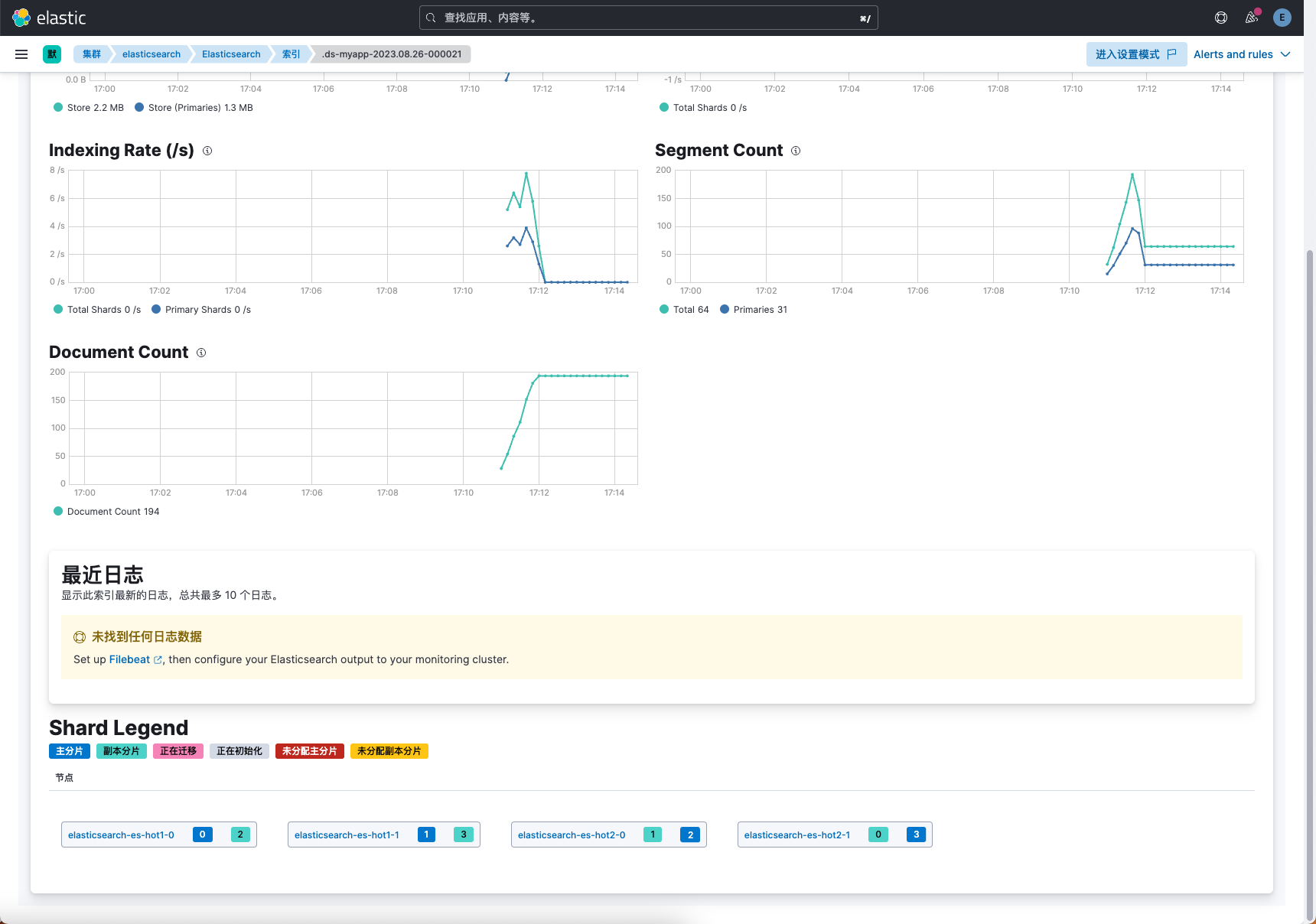Click the .ds-myapp-2023.08.26-000021 breadcrumb

point(392,54)
